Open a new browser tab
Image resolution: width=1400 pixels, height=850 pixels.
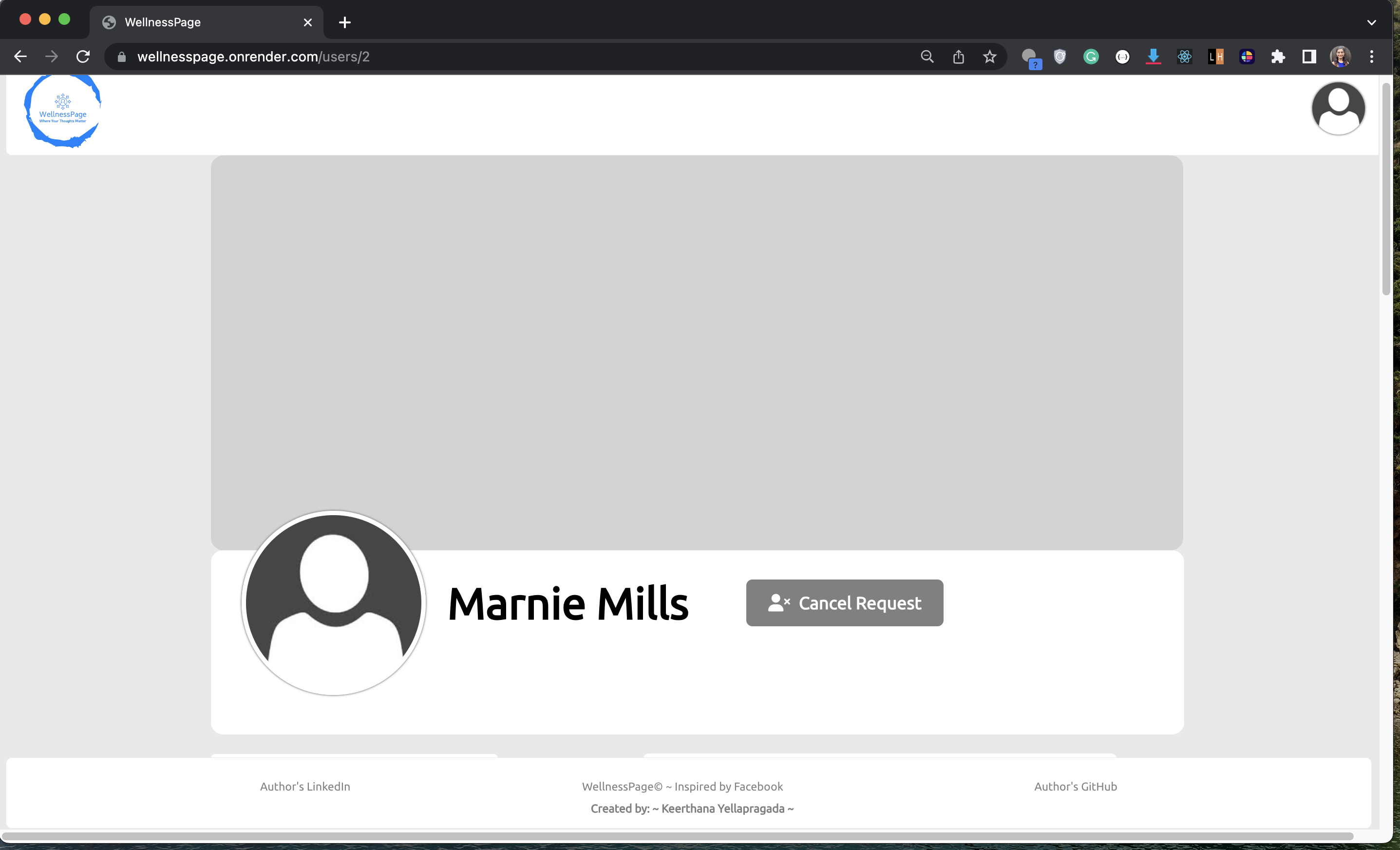coord(344,23)
